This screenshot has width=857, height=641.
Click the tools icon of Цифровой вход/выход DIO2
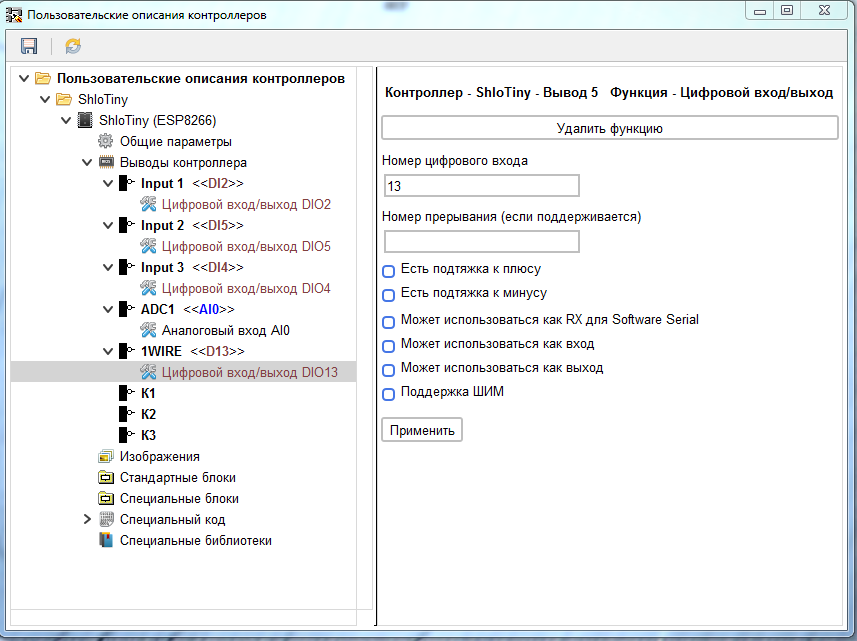point(148,204)
